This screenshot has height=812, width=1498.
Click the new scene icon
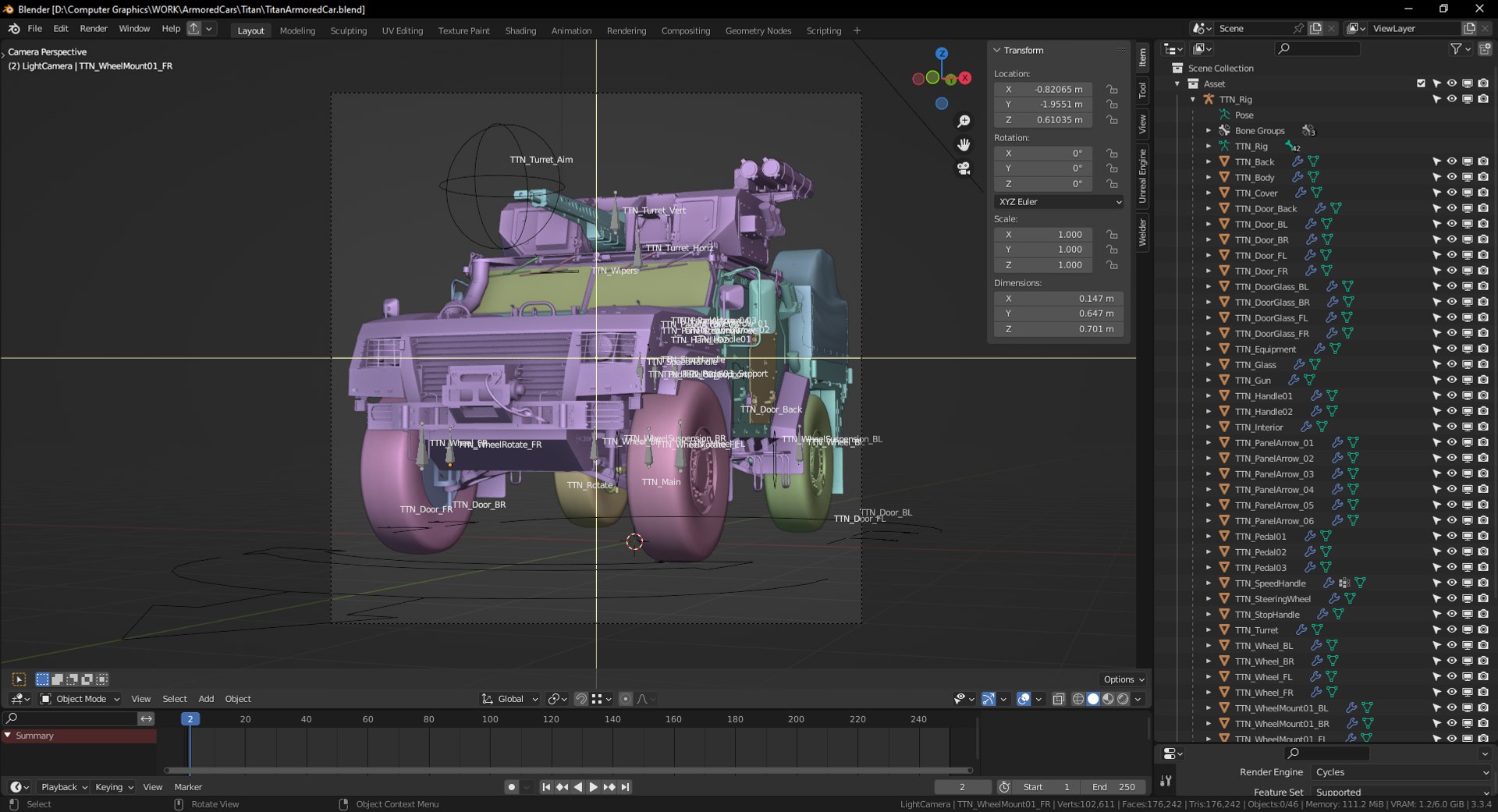coord(1315,28)
